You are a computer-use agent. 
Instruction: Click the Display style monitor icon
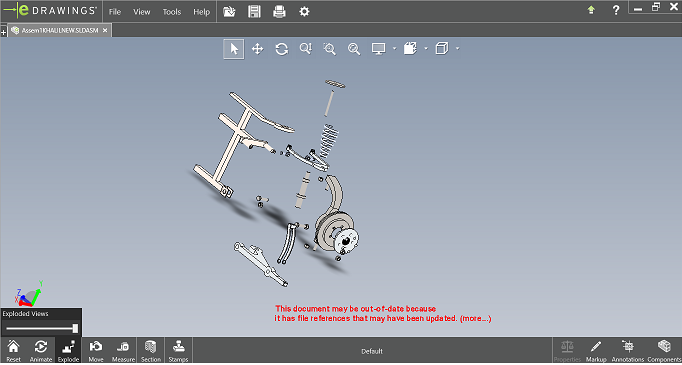(378, 49)
